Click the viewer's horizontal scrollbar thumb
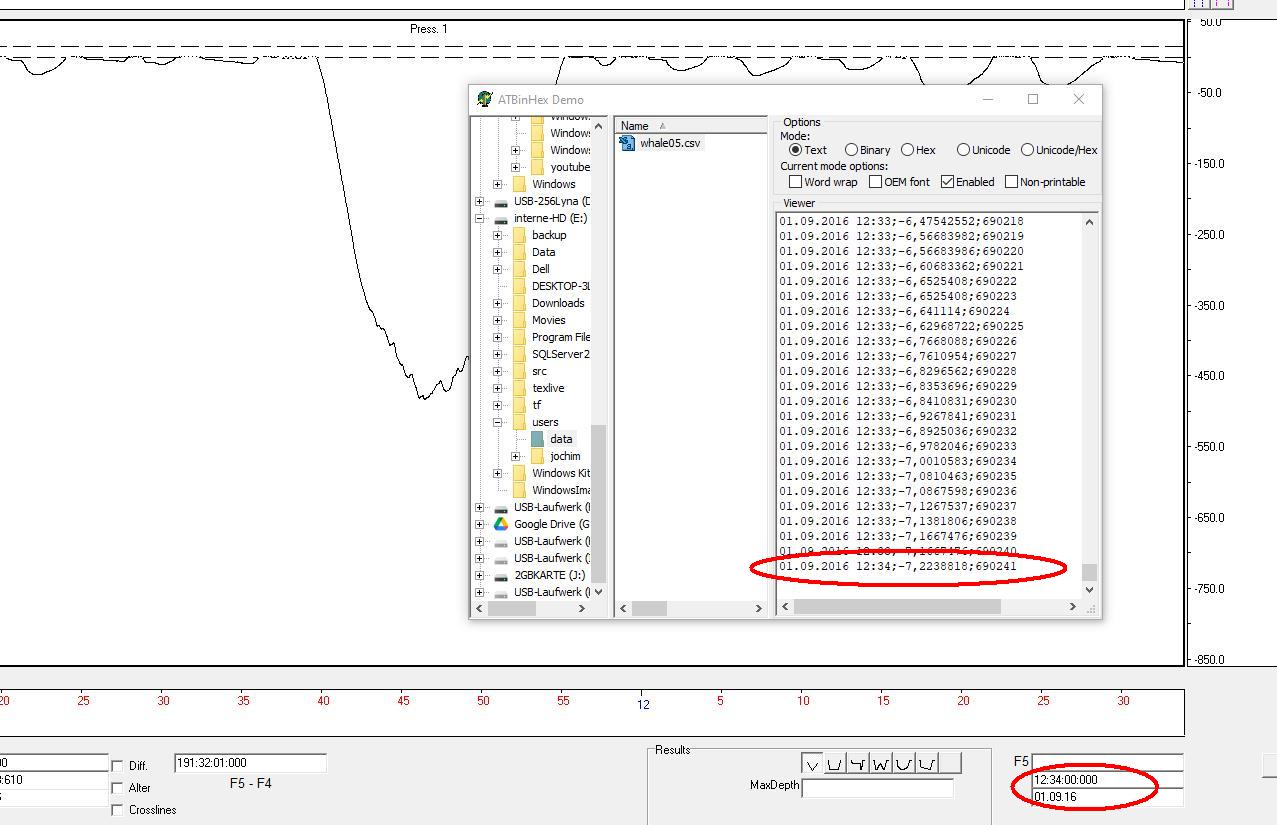 896,607
